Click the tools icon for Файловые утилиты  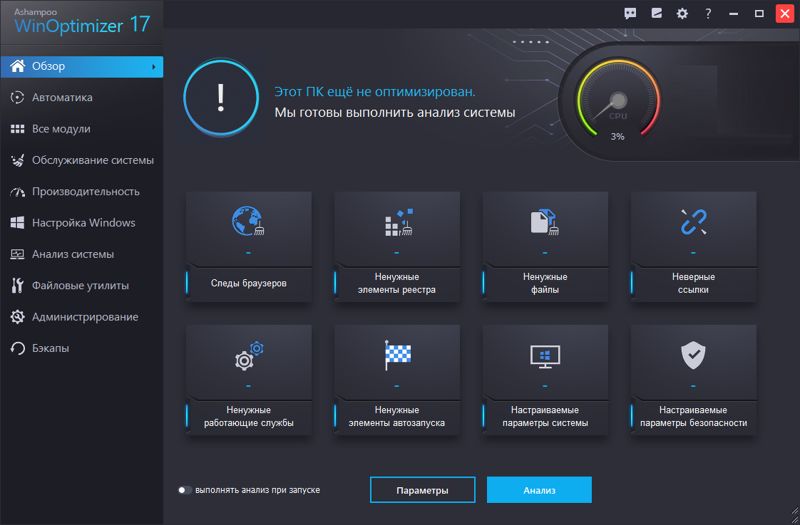[x=17, y=285]
